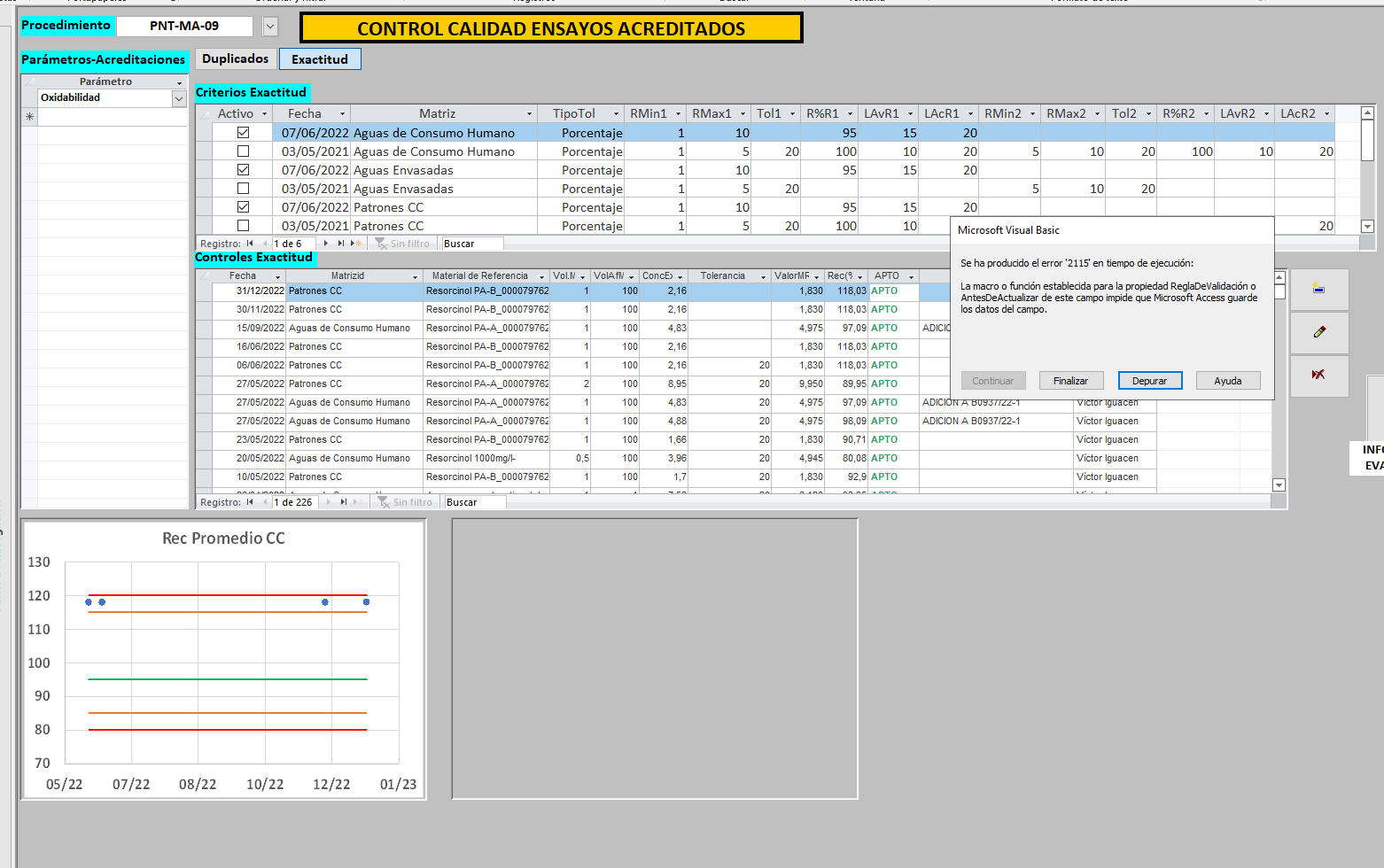Go to last record in Criterios Exactitud
The height and width of the screenshot is (868, 1384).
[x=341, y=244]
